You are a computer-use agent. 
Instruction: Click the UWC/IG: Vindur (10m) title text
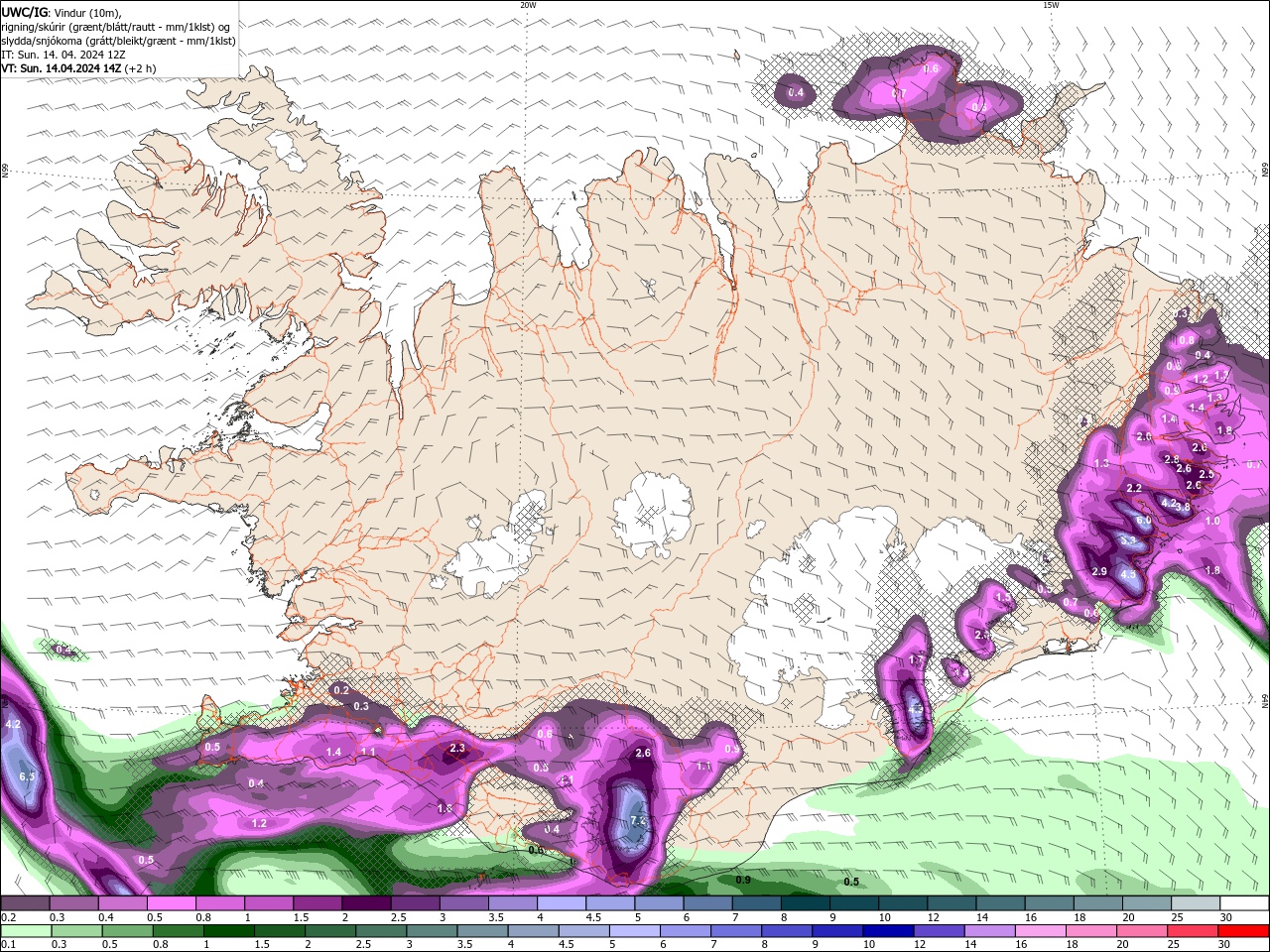pyautogui.click(x=62, y=12)
